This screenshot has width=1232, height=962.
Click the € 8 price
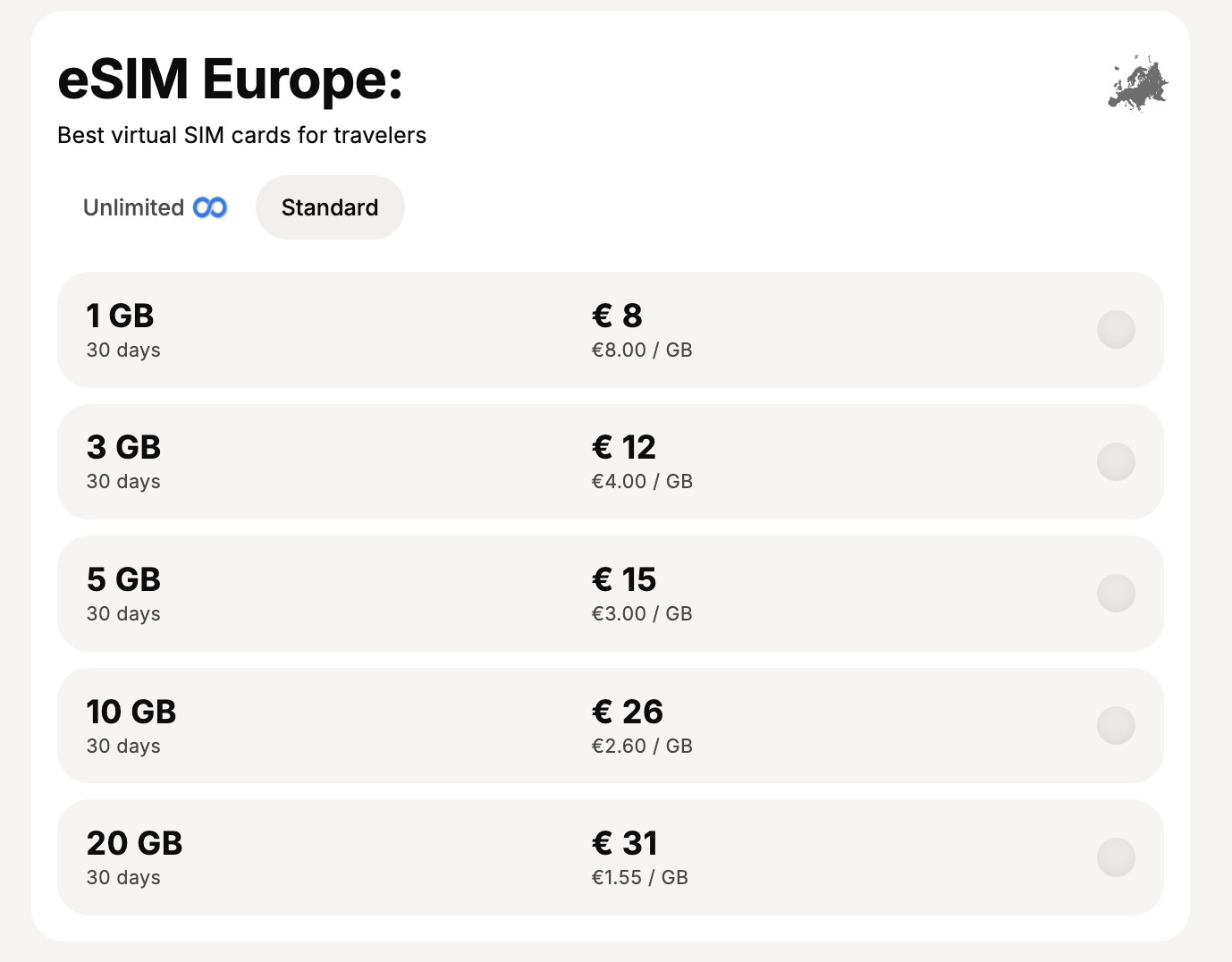(617, 316)
